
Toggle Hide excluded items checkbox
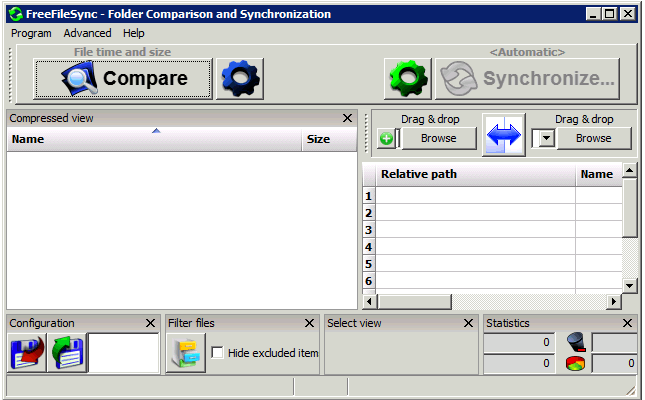click(x=217, y=353)
